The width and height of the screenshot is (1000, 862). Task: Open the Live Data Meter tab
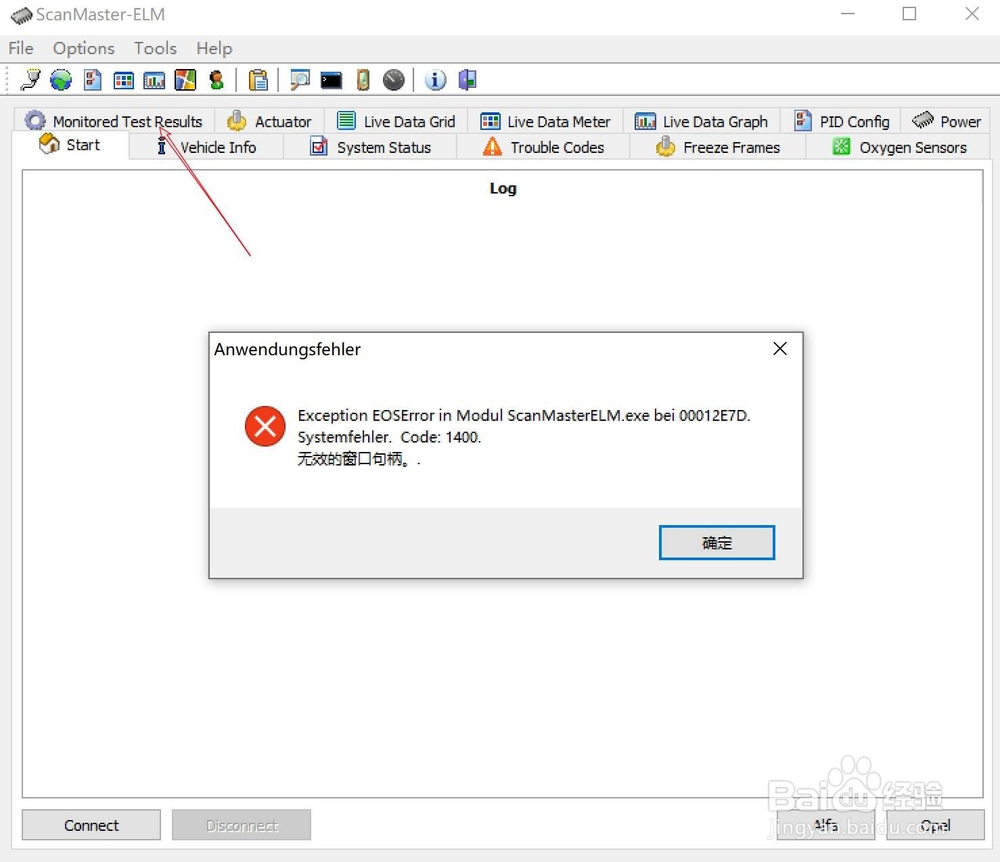point(545,121)
